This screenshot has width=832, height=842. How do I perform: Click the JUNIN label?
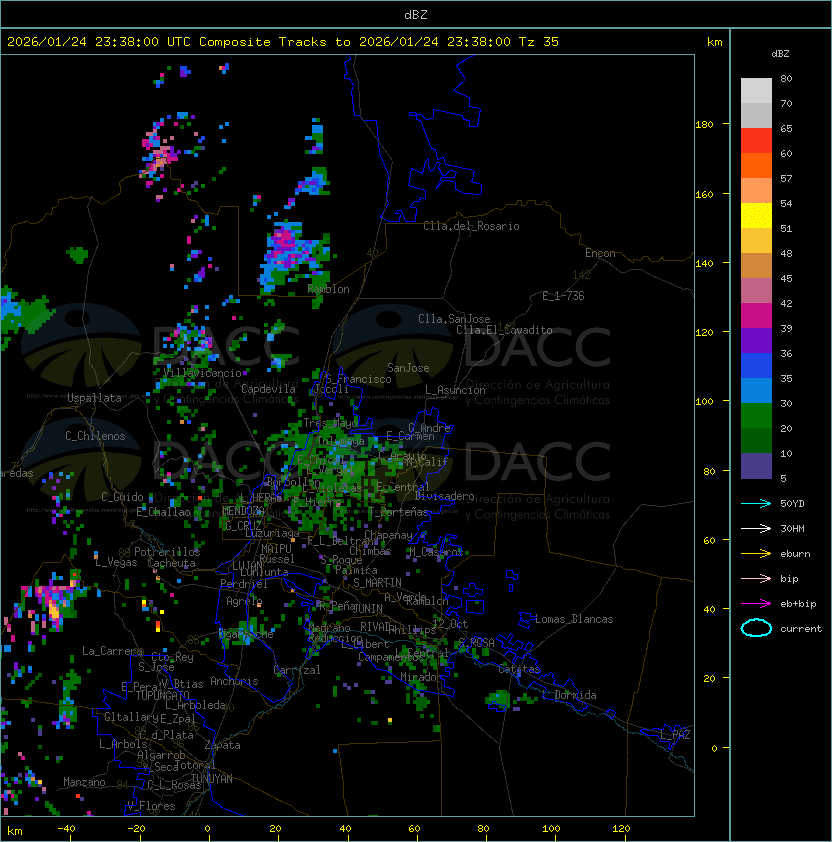pyautogui.click(x=367, y=608)
